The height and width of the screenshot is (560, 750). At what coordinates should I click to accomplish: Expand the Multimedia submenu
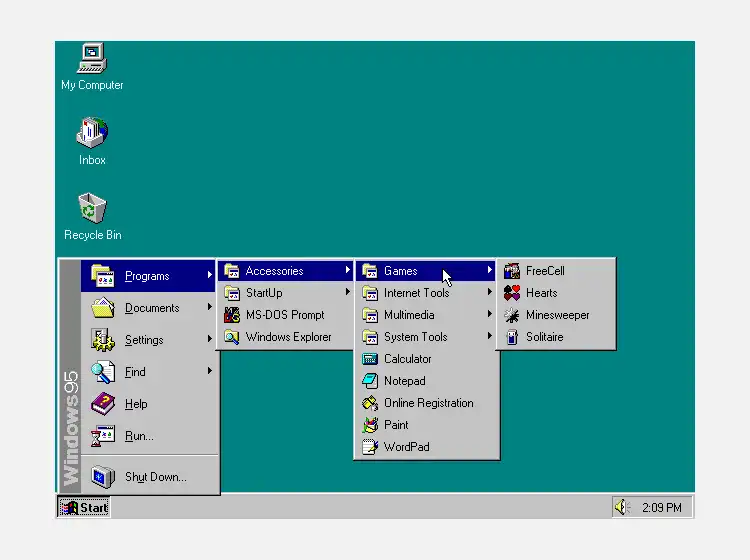pyautogui.click(x=426, y=315)
